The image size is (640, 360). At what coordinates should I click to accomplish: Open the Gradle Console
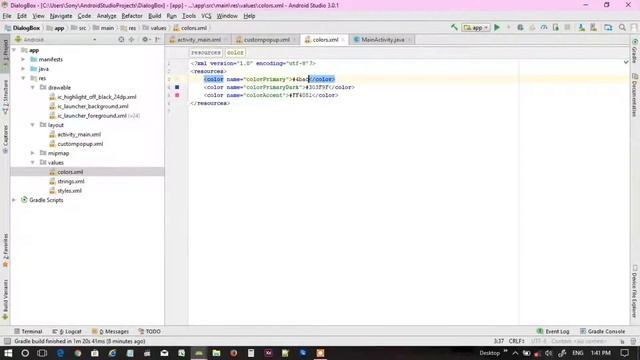click(602, 331)
